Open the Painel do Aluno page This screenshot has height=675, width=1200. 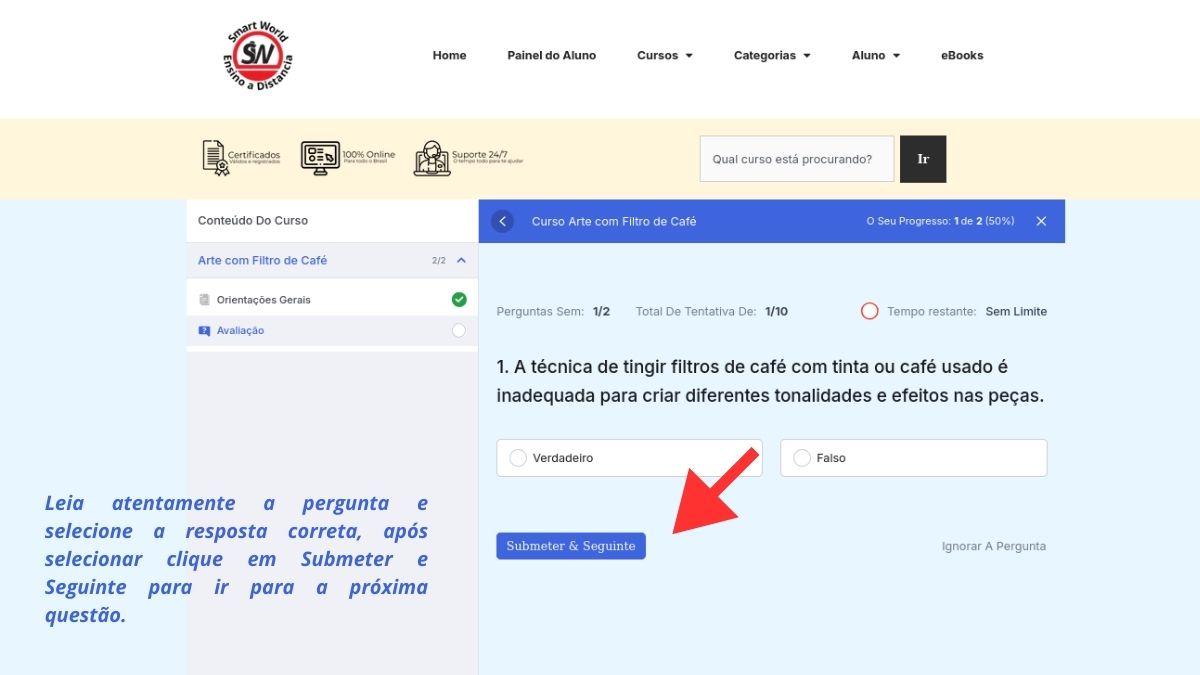click(x=551, y=56)
